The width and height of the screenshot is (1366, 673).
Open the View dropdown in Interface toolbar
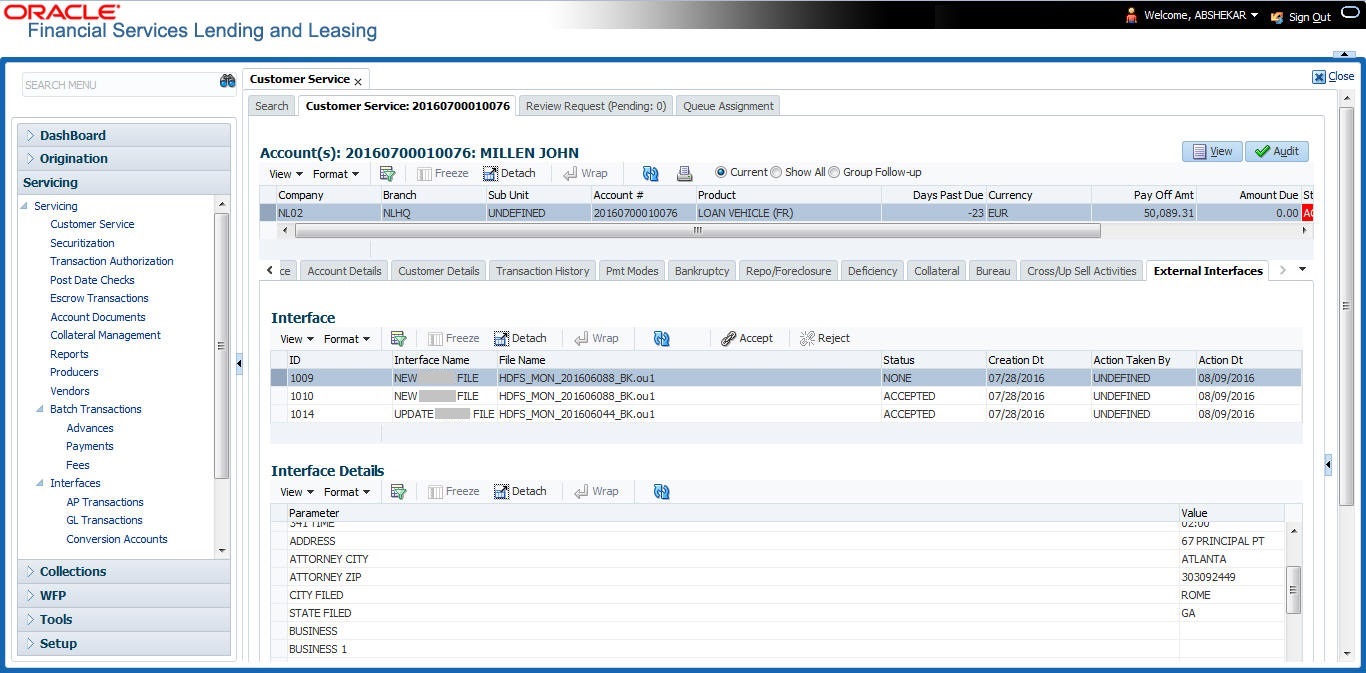[x=296, y=339]
